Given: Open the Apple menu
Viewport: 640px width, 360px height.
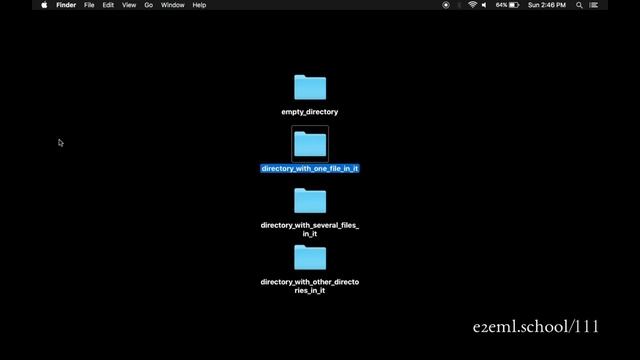Looking at the screenshot, I should (x=44, y=5).
